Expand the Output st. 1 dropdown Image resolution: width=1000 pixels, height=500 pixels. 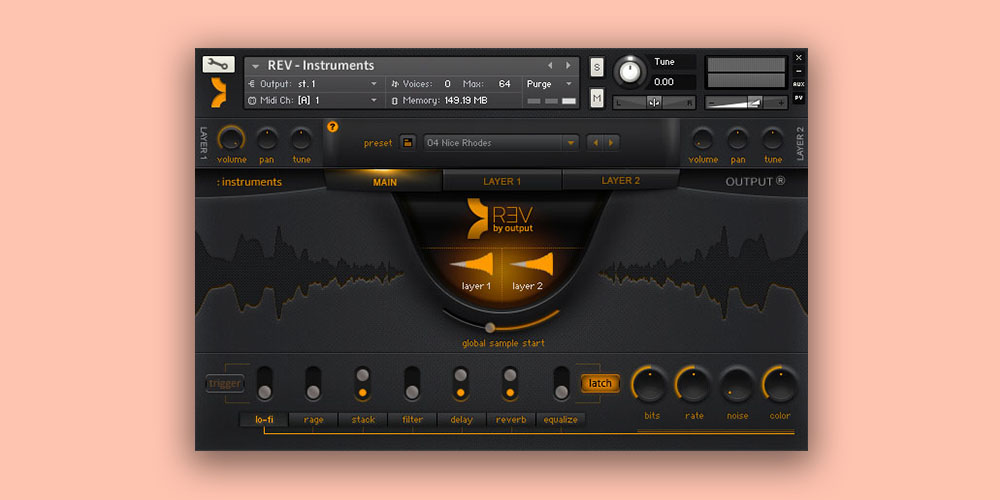pyautogui.click(x=312, y=84)
